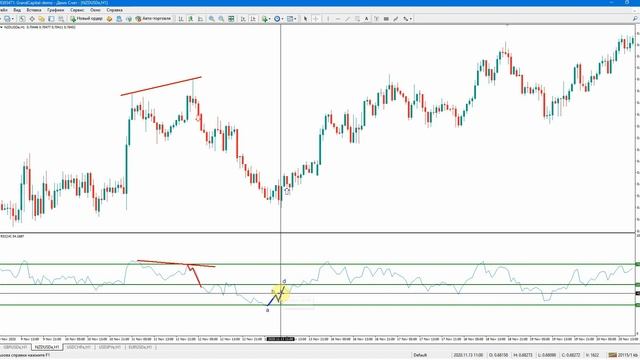Click the close price C: status field
The height and width of the screenshot is (360, 640).
(571, 355)
